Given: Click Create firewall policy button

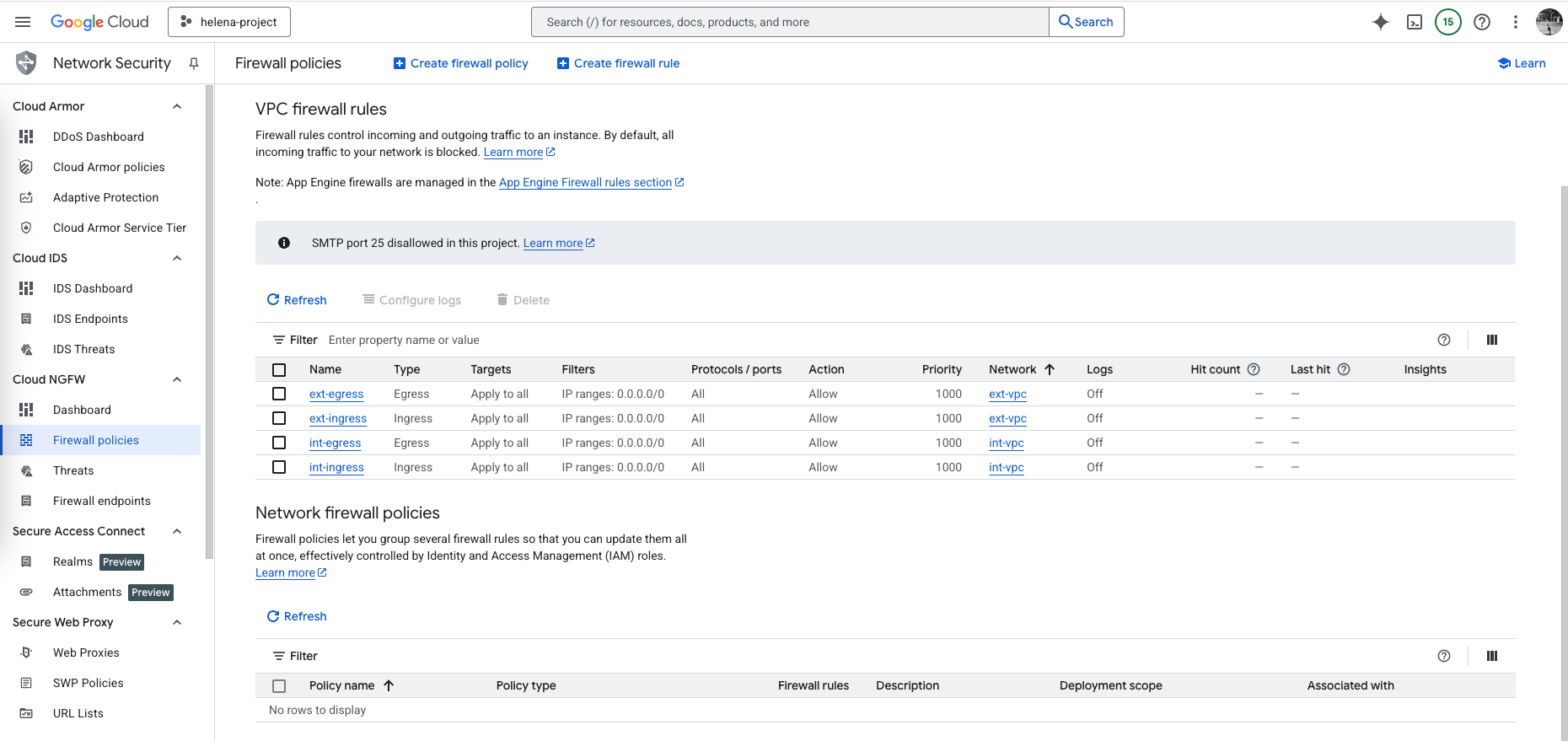Looking at the screenshot, I should (x=461, y=63).
